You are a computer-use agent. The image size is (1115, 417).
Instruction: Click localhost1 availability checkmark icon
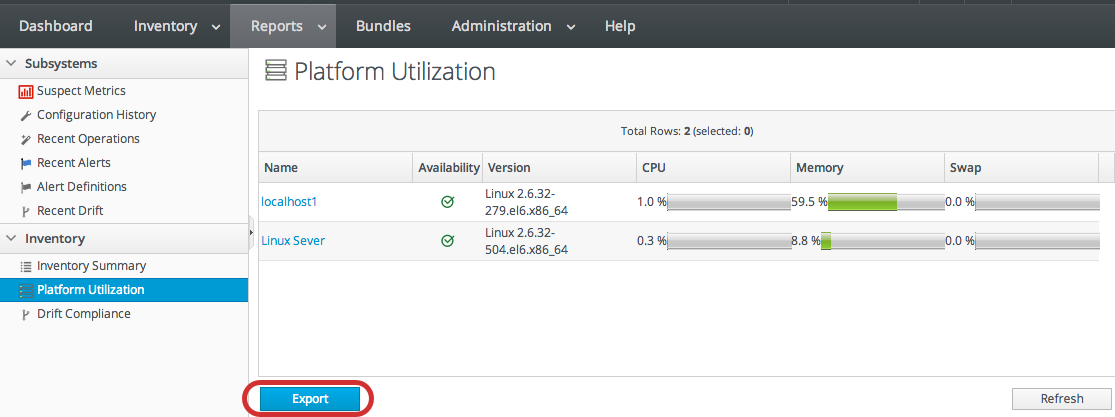[x=448, y=202]
